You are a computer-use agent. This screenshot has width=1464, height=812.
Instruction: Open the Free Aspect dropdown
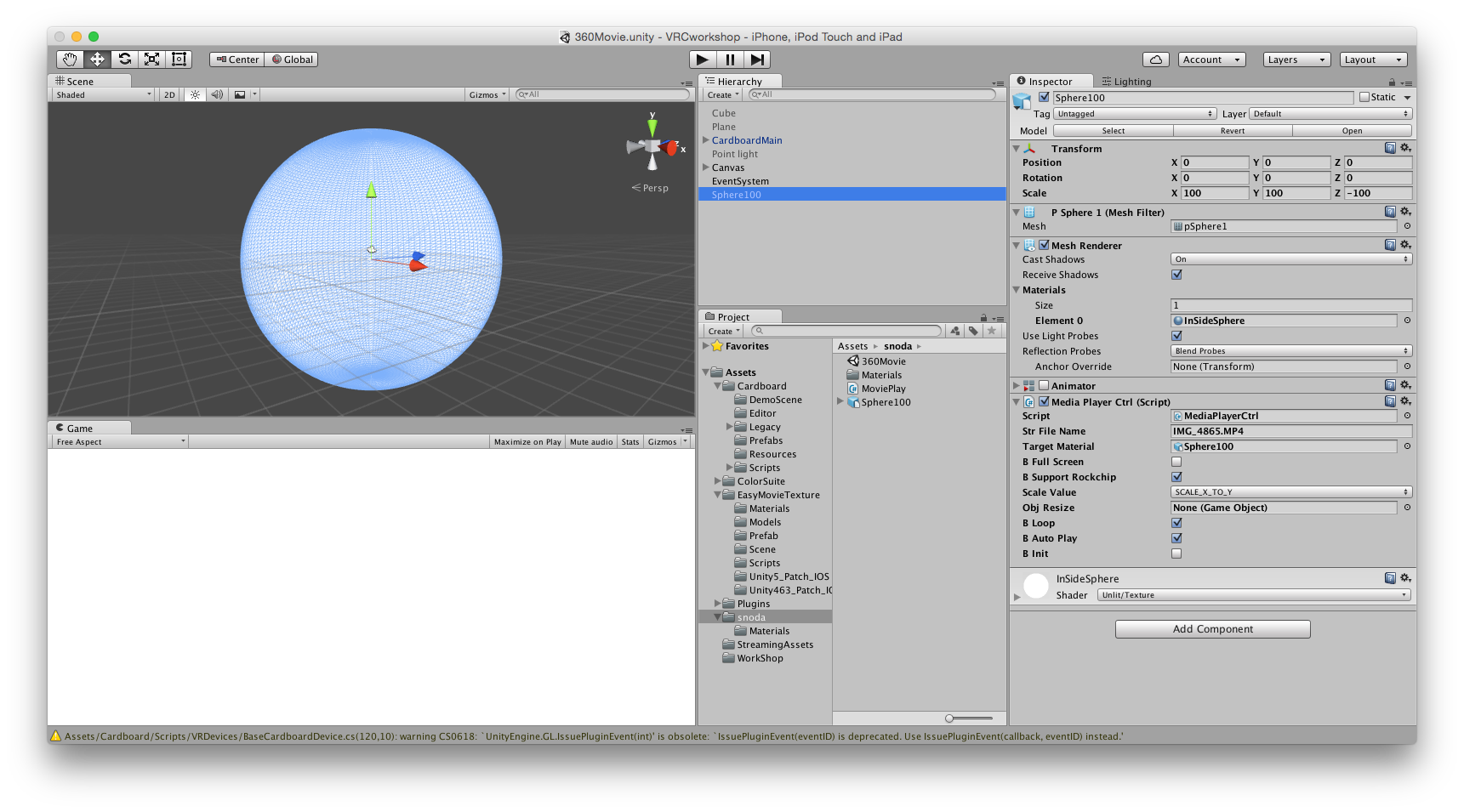coord(119,441)
